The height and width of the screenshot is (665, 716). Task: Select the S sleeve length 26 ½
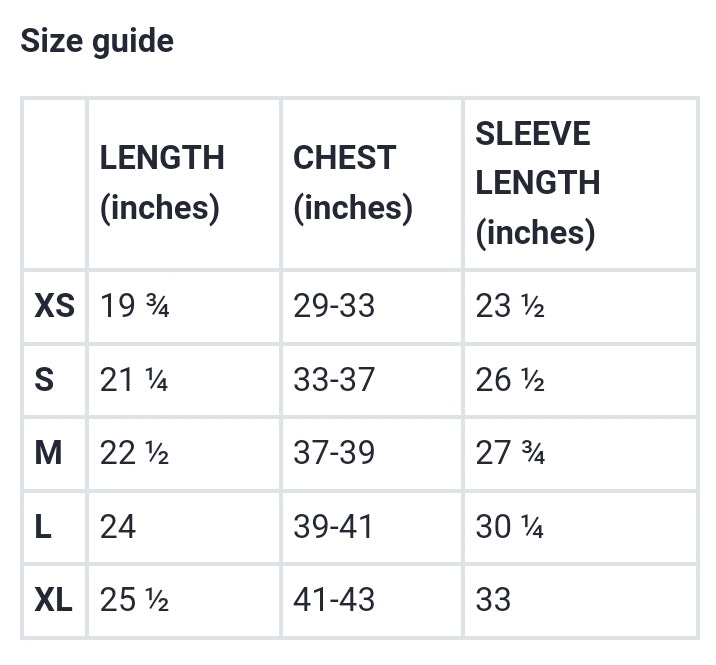[x=510, y=379]
